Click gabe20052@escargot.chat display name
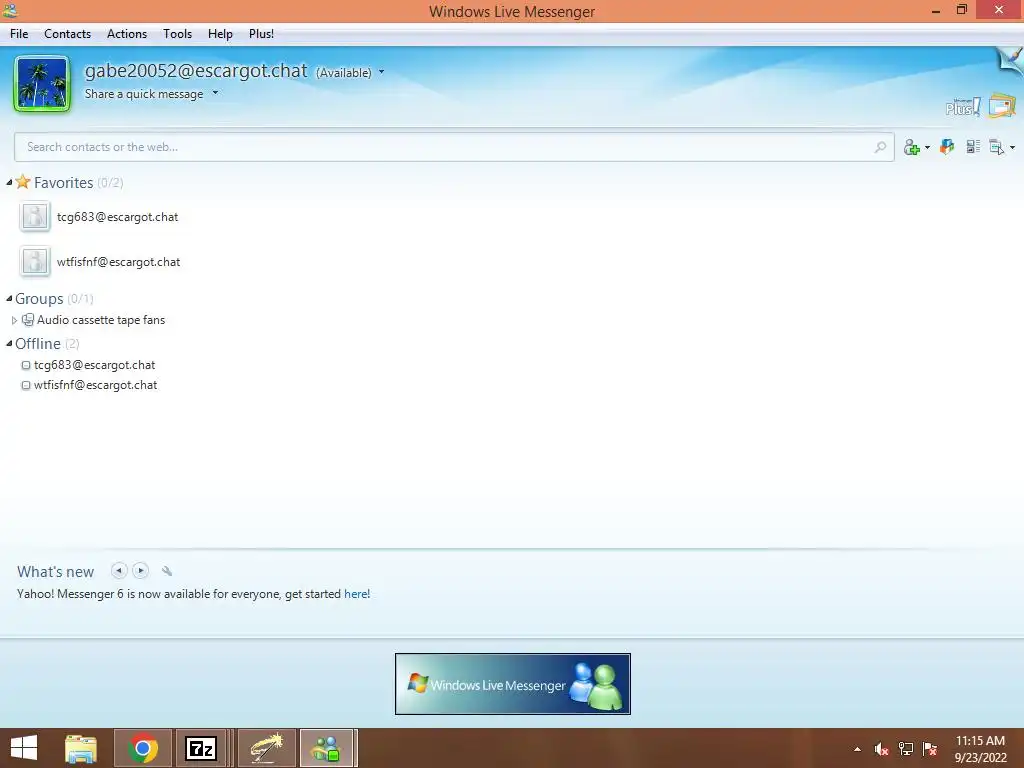This screenshot has width=1024, height=768. [x=196, y=71]
